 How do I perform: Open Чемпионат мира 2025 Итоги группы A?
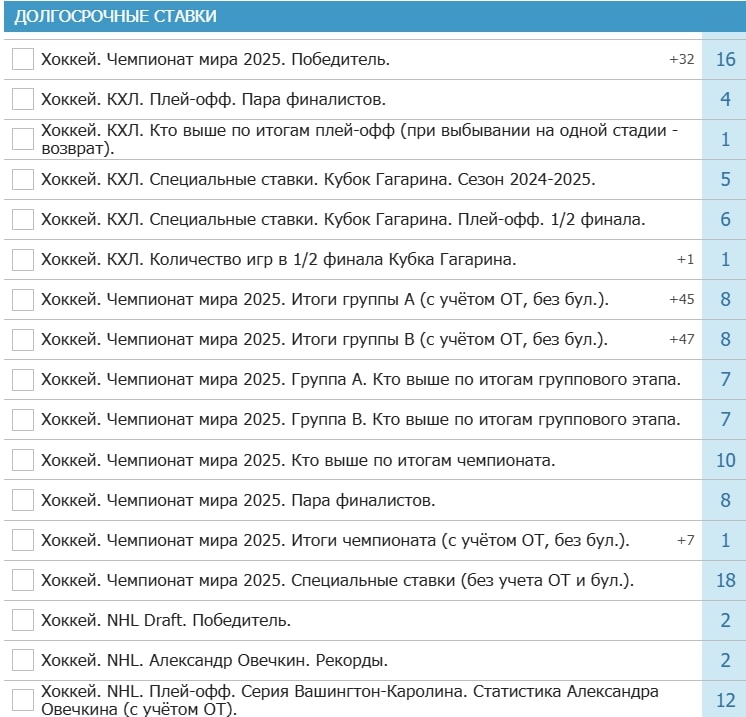[x=325, y=299]
